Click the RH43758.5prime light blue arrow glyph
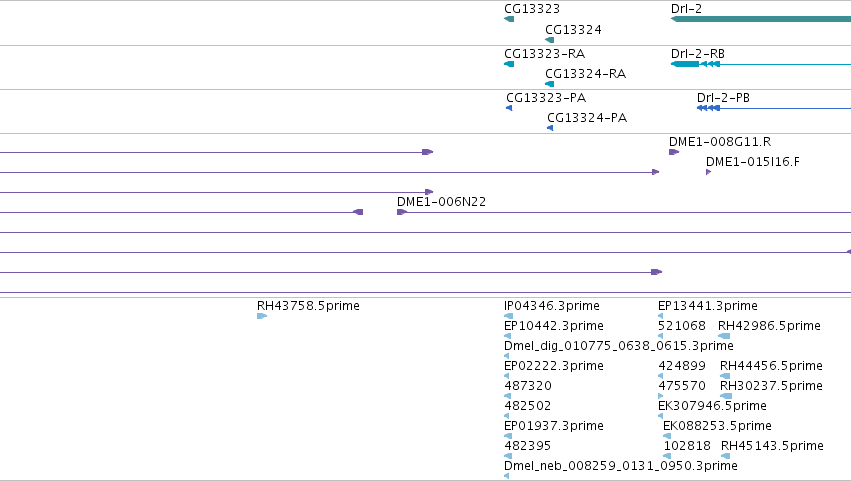The width and height of the screenshot is (851, 481). [262, 316]
